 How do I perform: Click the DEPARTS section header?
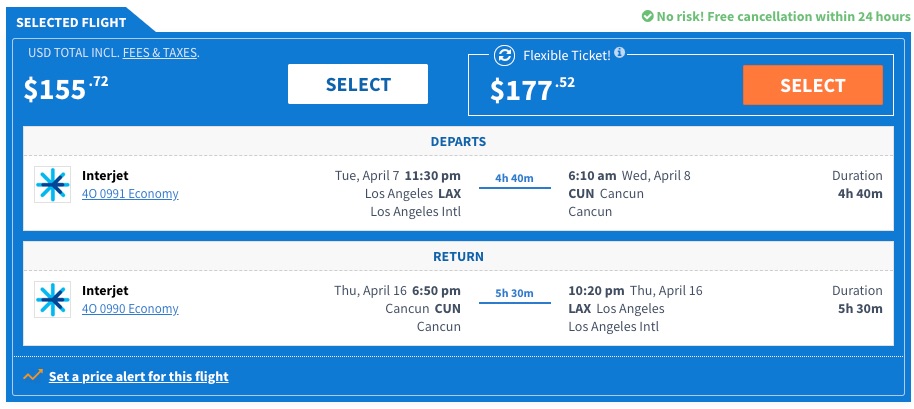[x=458, y=142]
